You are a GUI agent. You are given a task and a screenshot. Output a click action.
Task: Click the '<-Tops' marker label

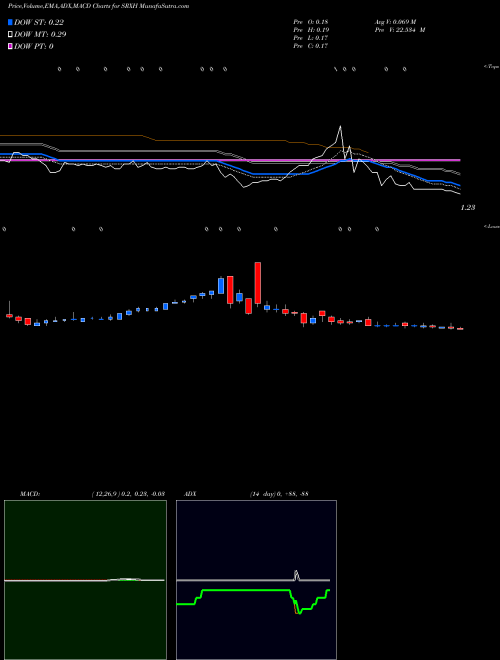point(492,67)
